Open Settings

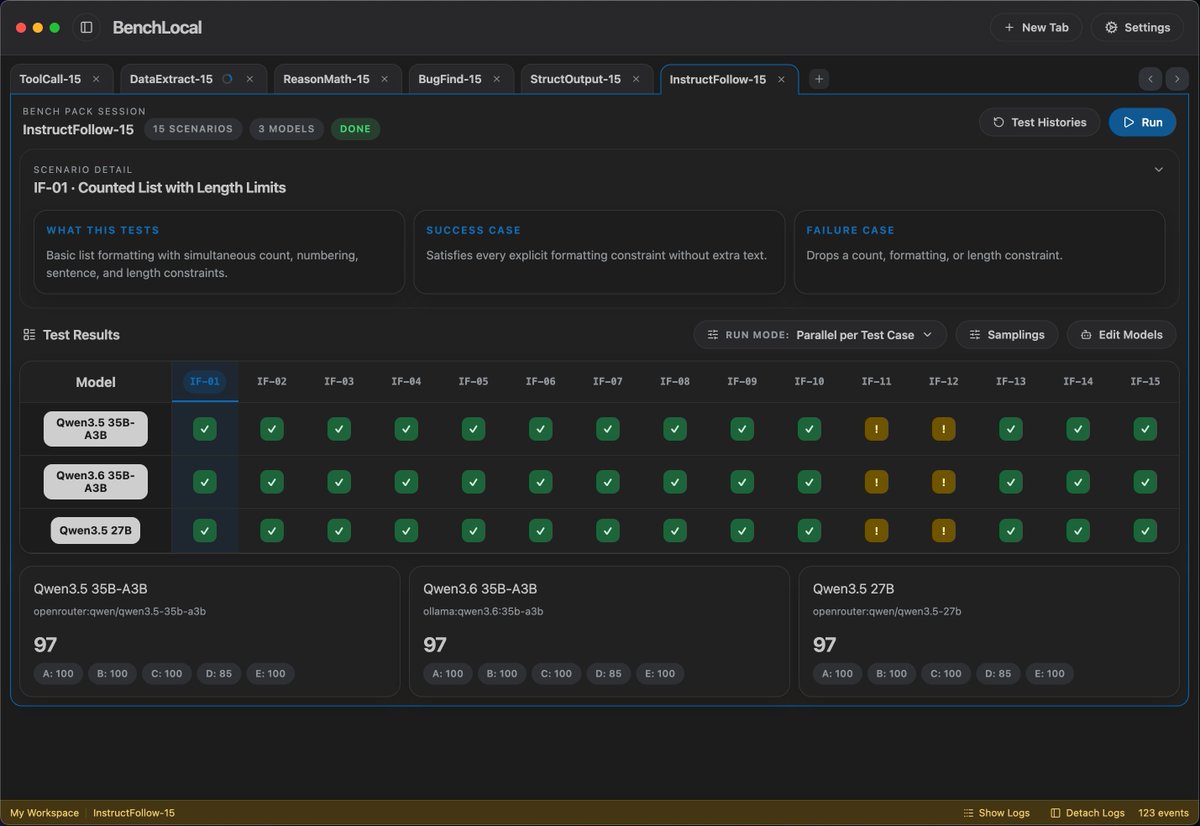tap(1137, 28)
